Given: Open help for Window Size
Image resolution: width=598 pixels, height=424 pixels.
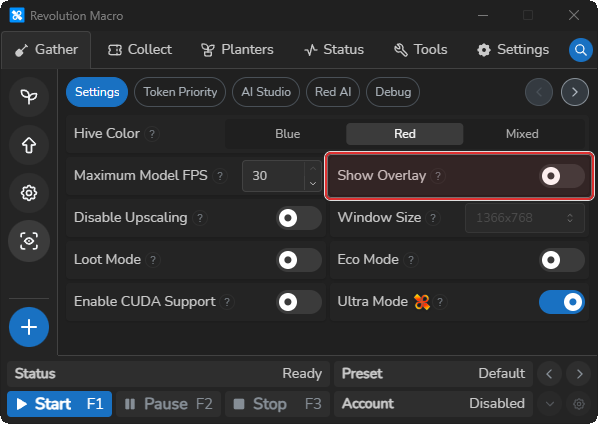Looking at the screenshot, I should pos(433,218).
